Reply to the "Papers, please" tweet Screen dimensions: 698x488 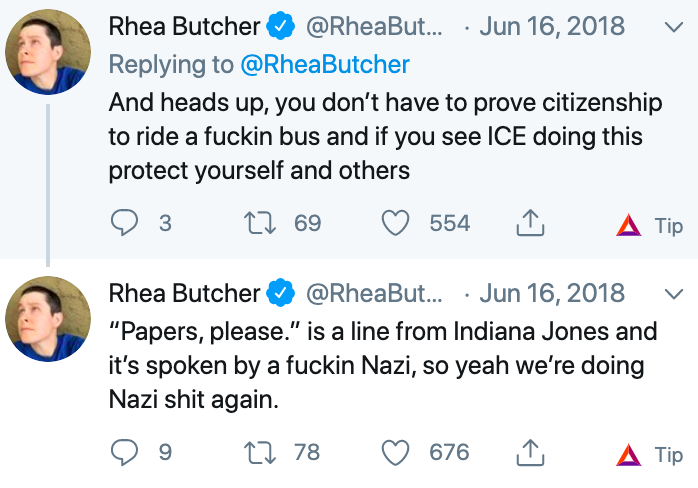pyautogui.click(x=124, y=453)
